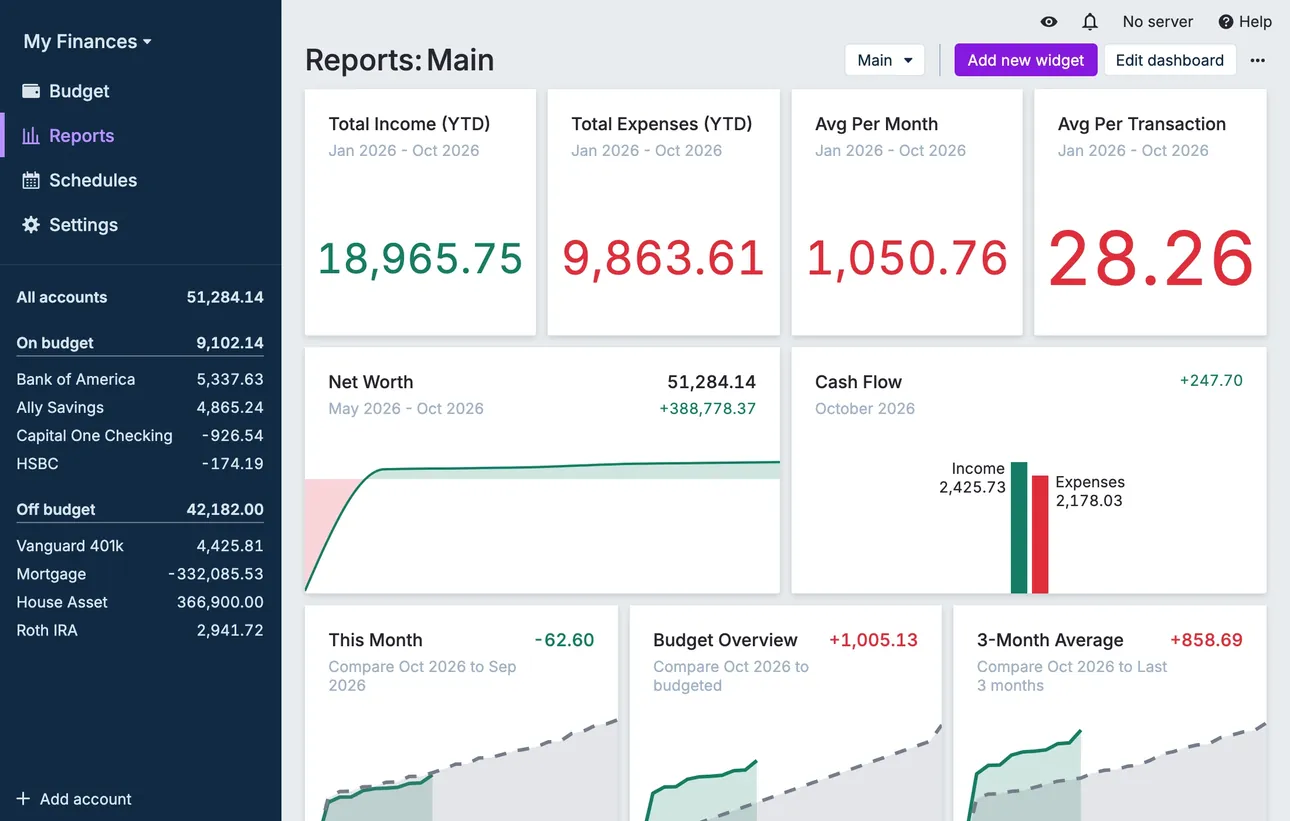The height and width of the screenshot is (821, 1290).
Task: Select Reports in the sidebar
Action: click(141, 136)
